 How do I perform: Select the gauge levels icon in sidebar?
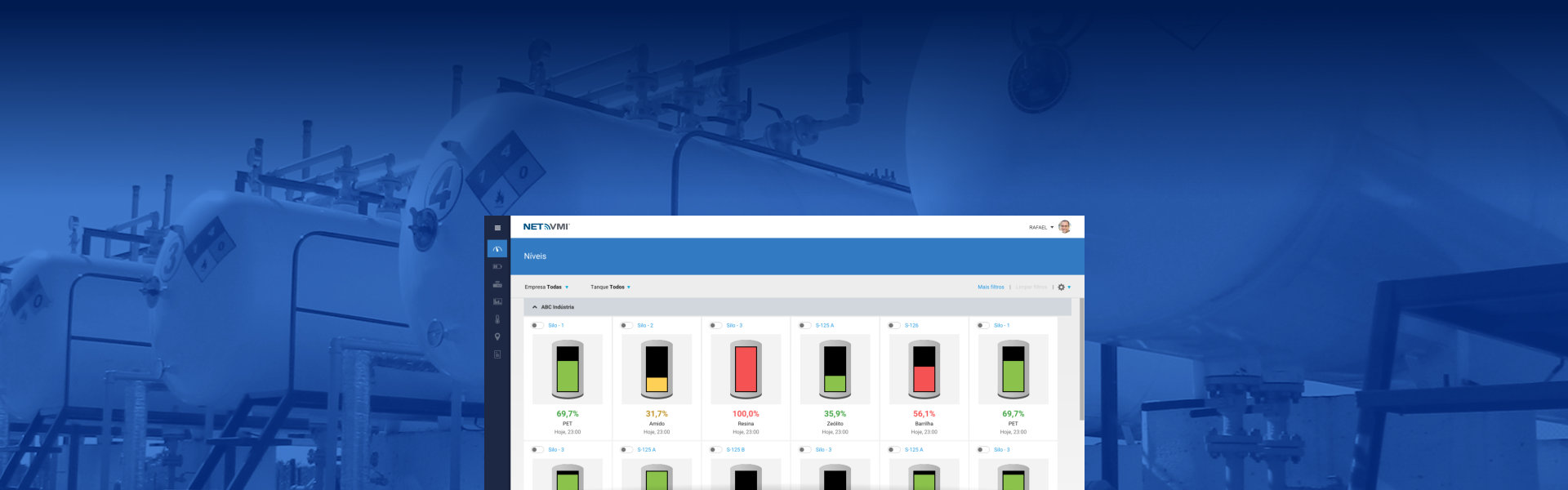pyautogui.click(x=497, y=249)
